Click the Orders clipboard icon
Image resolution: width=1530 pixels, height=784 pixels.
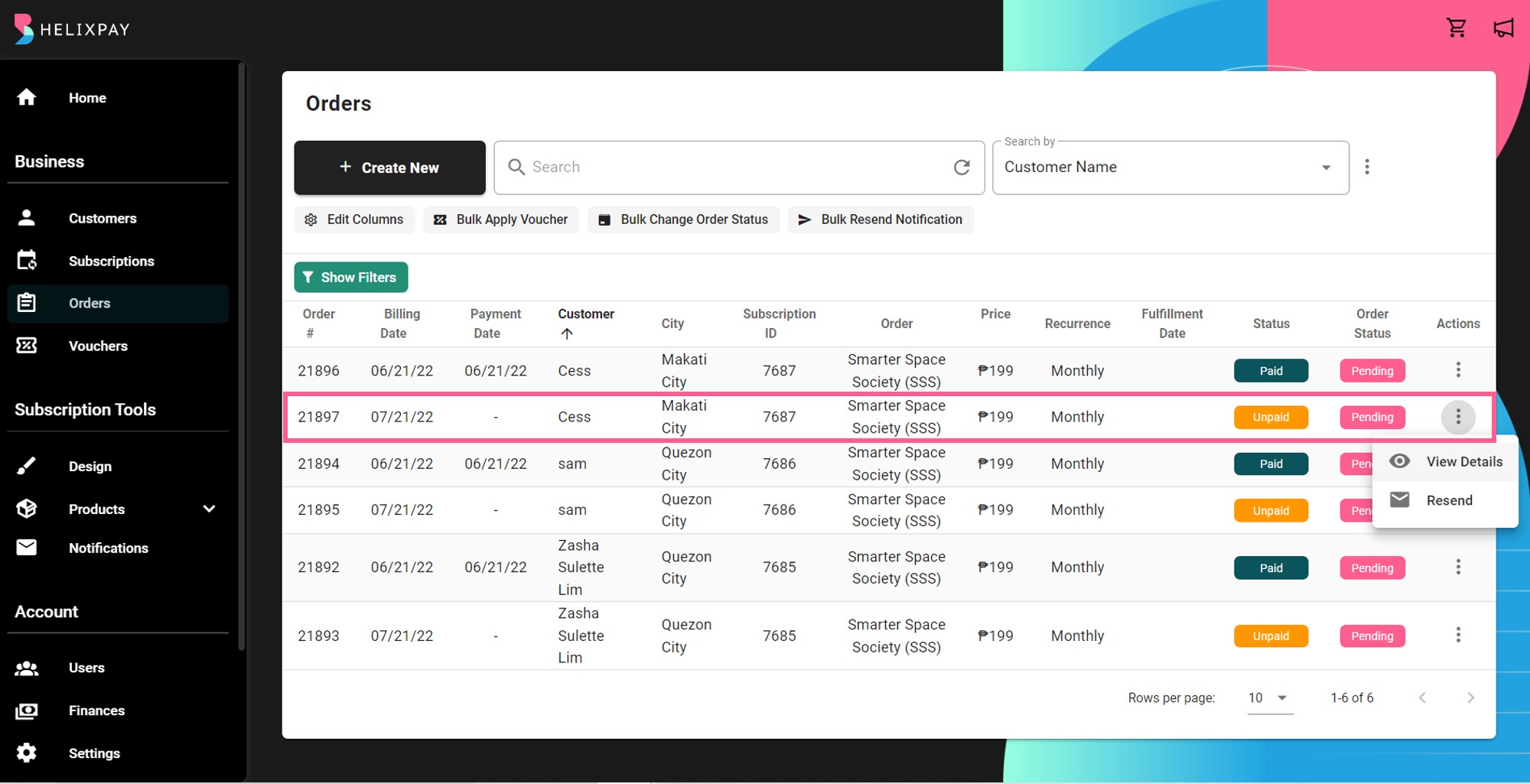27,303
